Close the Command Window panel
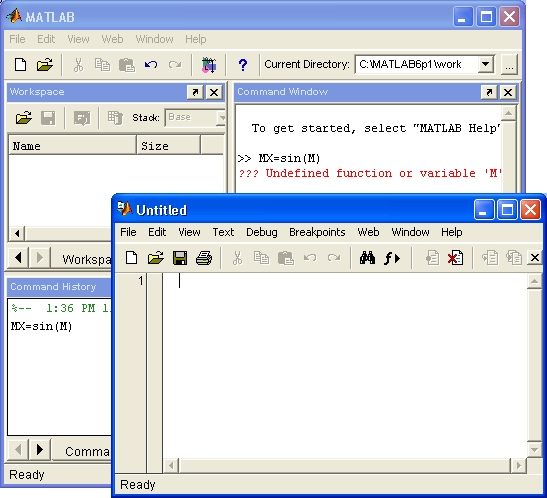 tap(508, 92)
